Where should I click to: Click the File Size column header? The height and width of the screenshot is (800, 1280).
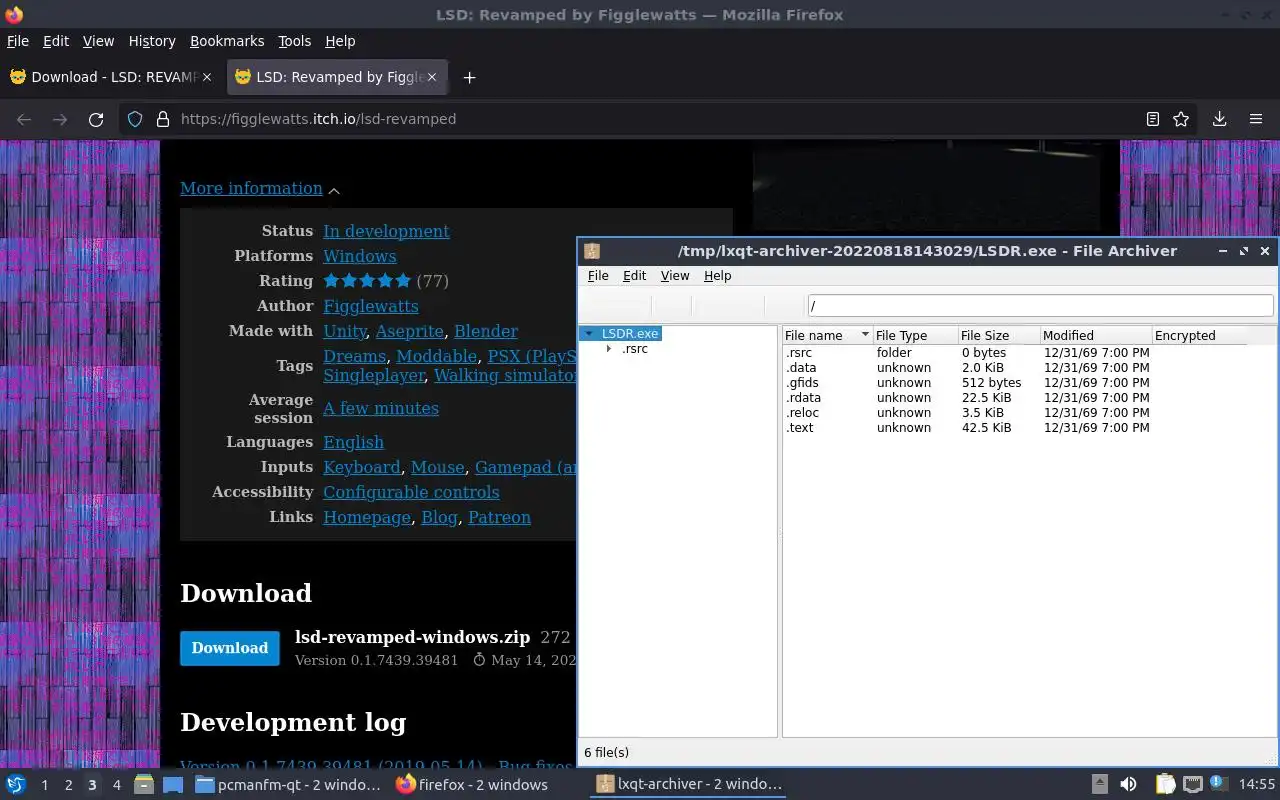pyautogui.click(x=998, y=335)
